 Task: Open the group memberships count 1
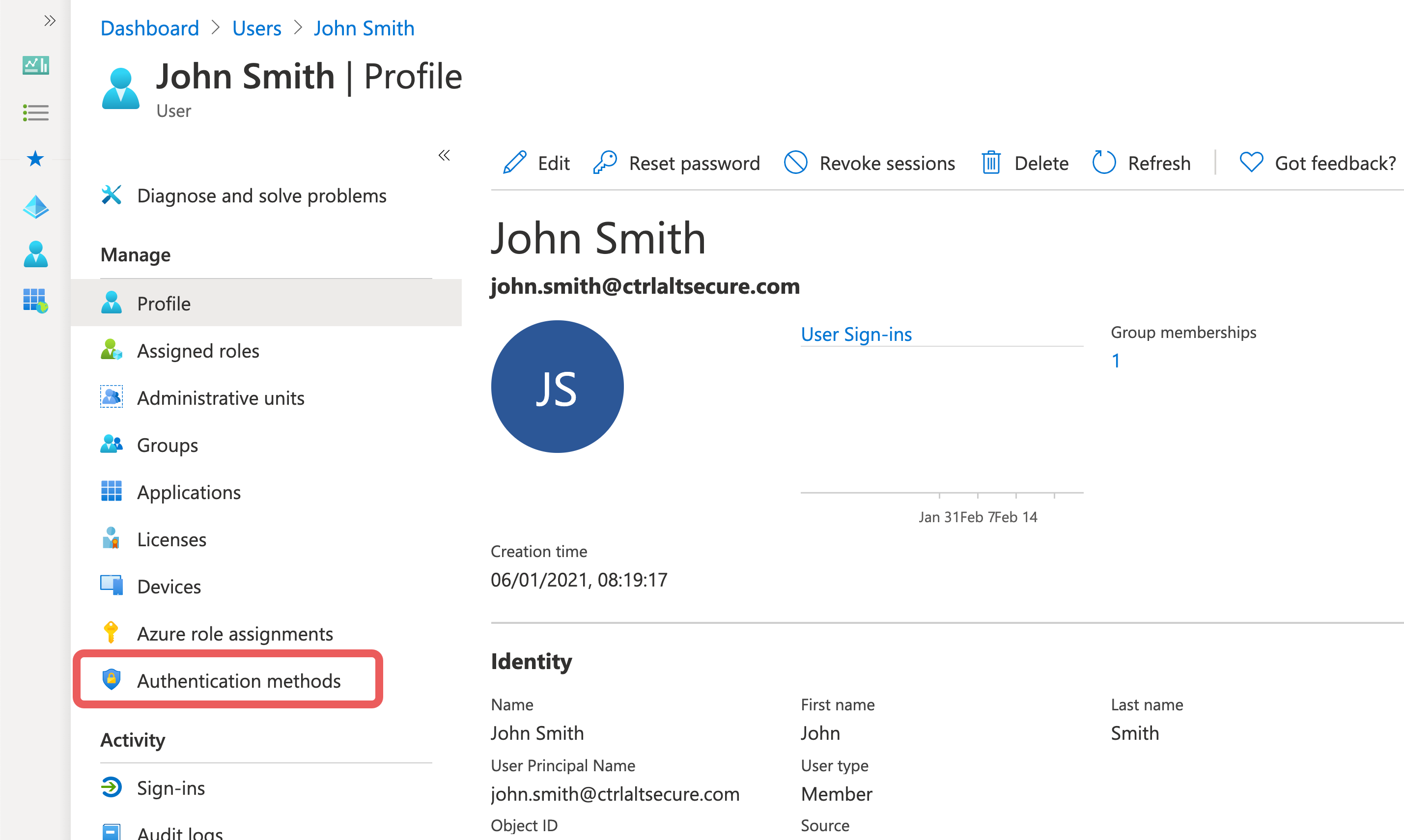tap(1116, 361)
